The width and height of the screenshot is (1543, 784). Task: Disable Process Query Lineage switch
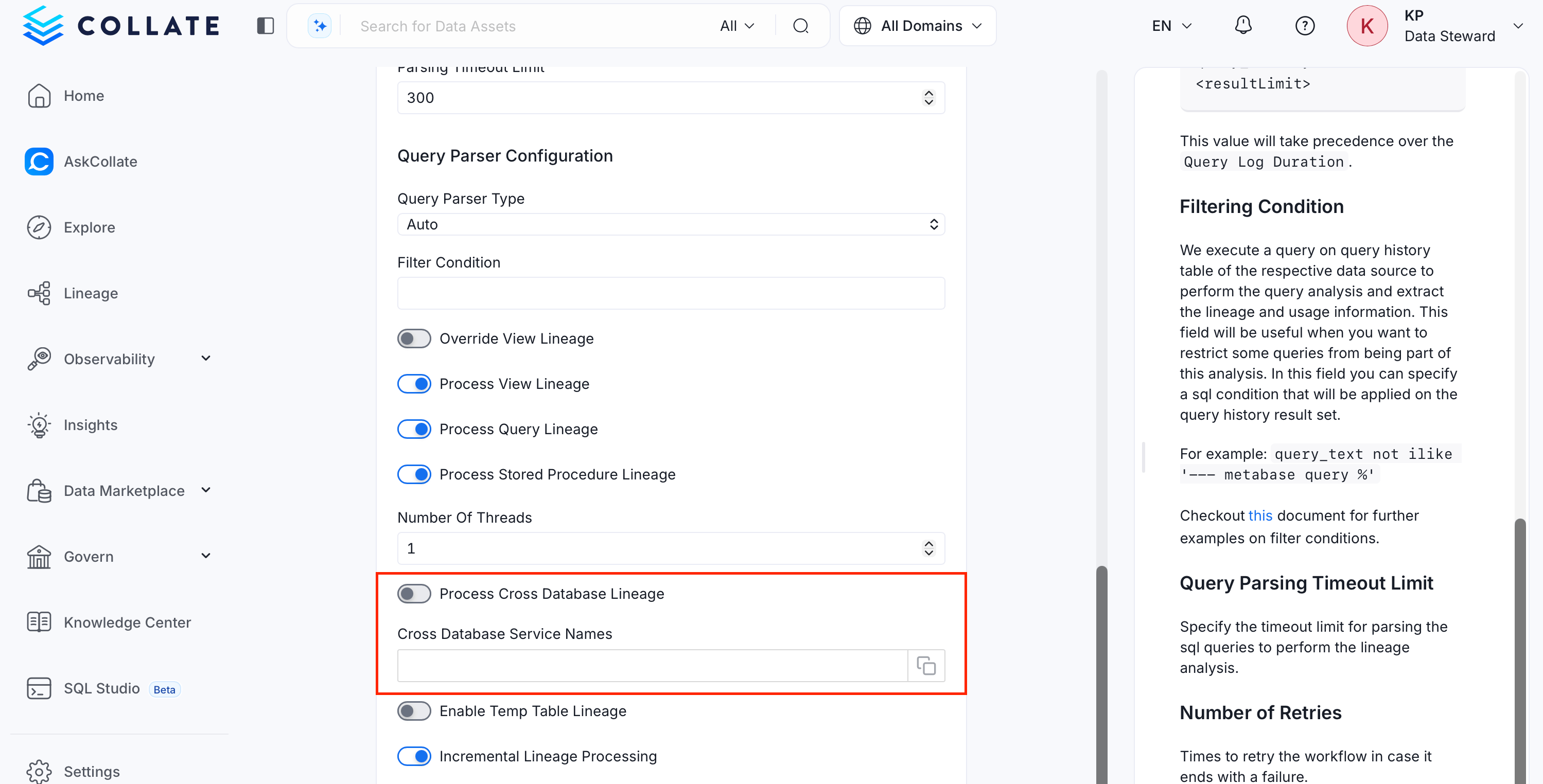coord(414,430)
